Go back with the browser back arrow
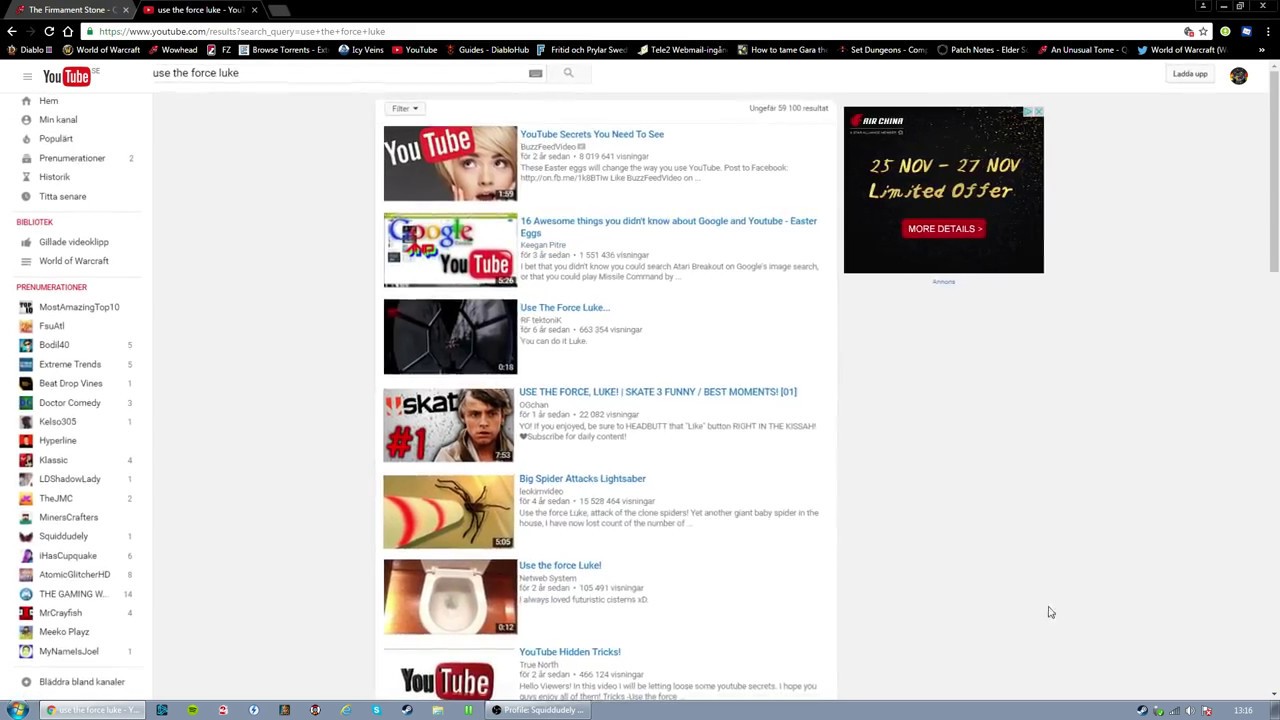1280x720 pixels. pos(11,31)
